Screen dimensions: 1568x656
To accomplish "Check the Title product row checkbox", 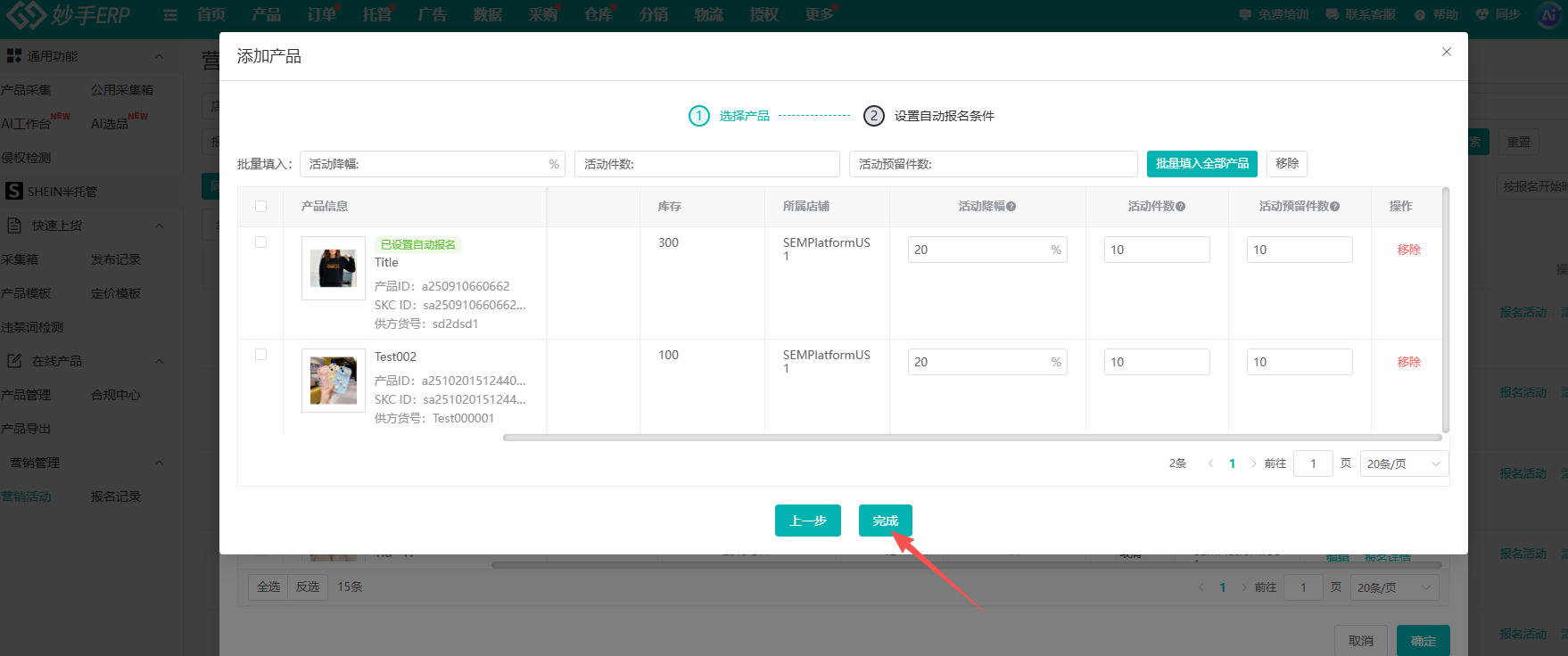I will (260, 242).
